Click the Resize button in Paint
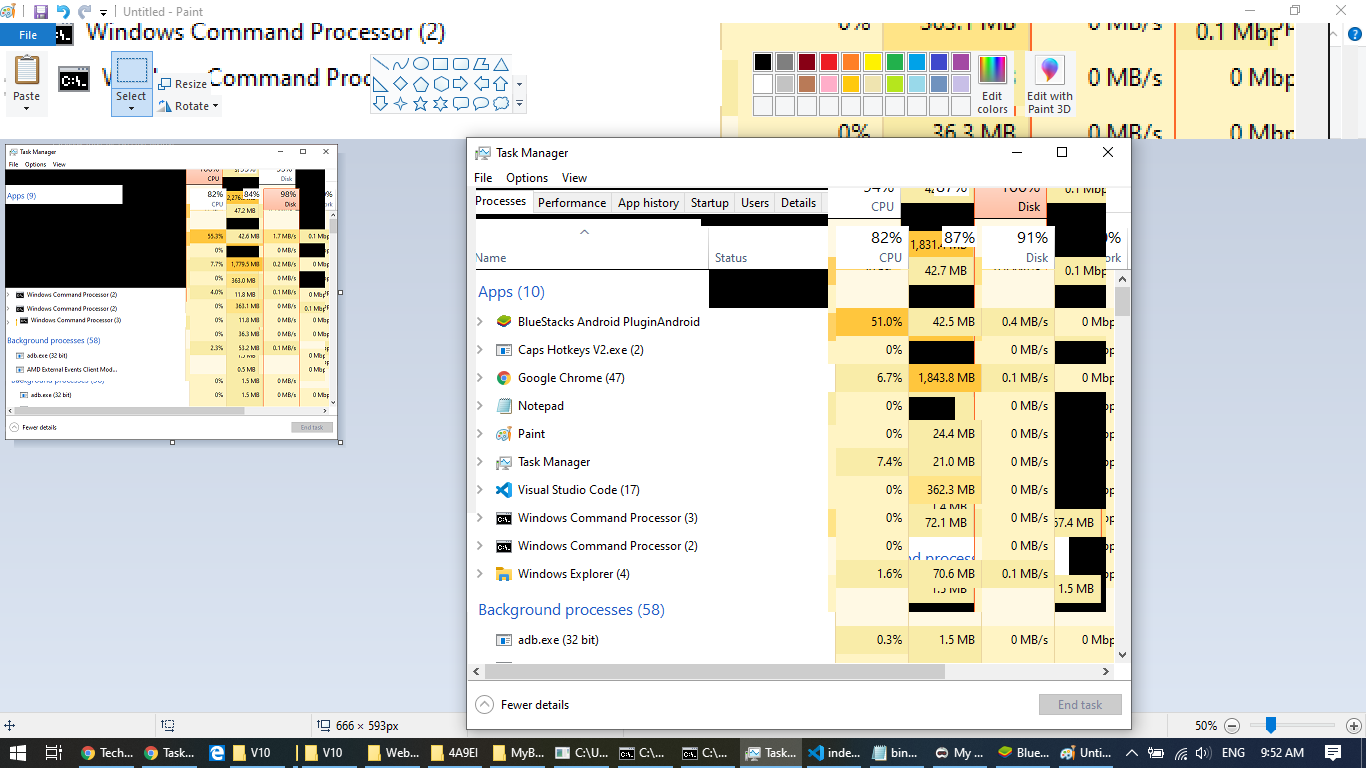Screen dimensions: 1366x768 pyautogui.click(x=183, y=84)
